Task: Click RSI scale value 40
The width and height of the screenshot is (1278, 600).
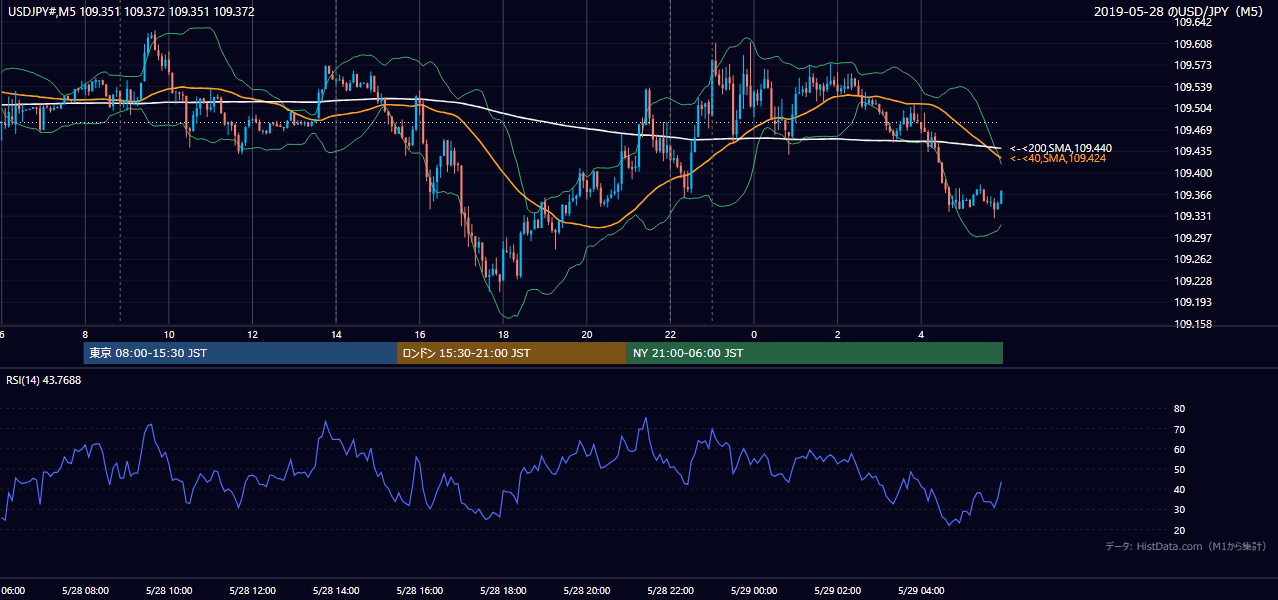Action: (x=1180, y=489)
